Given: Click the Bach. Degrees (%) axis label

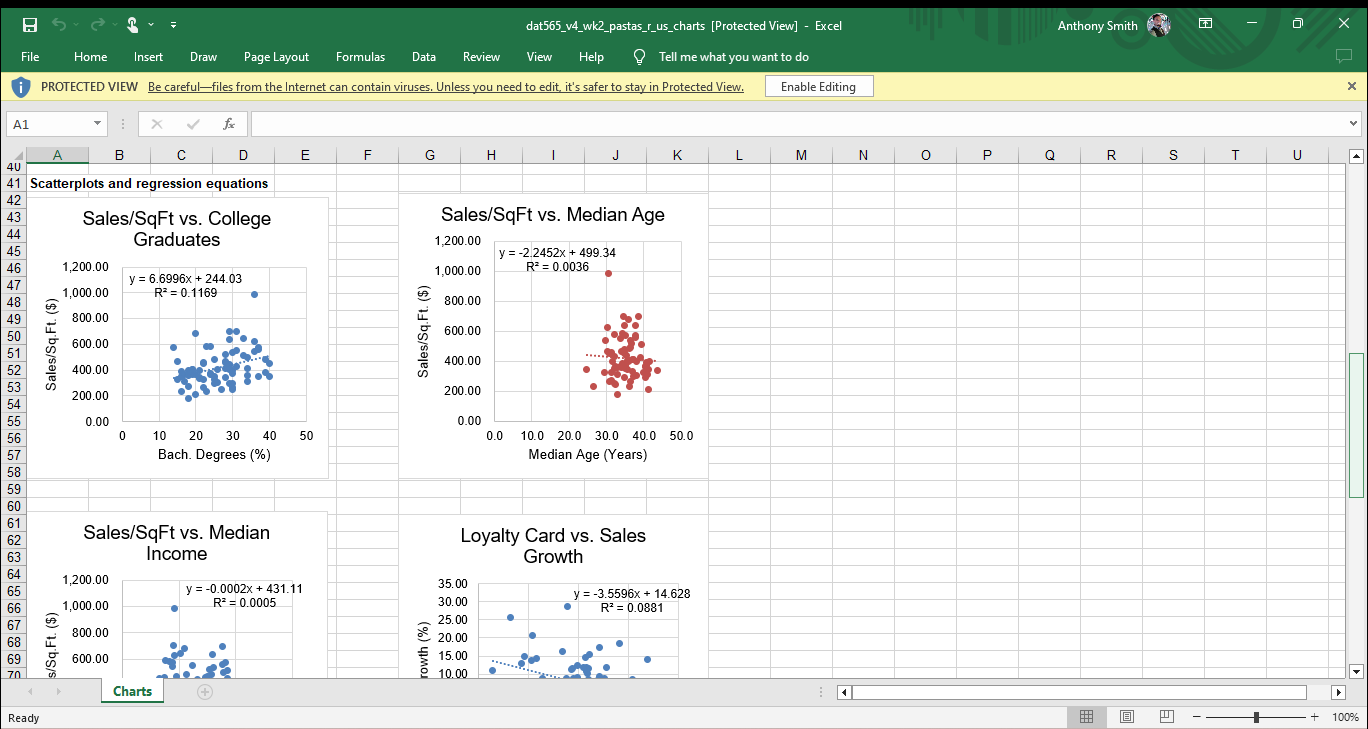Looking at the screenshot, I should pyautogui.click(x=214, y=455).
